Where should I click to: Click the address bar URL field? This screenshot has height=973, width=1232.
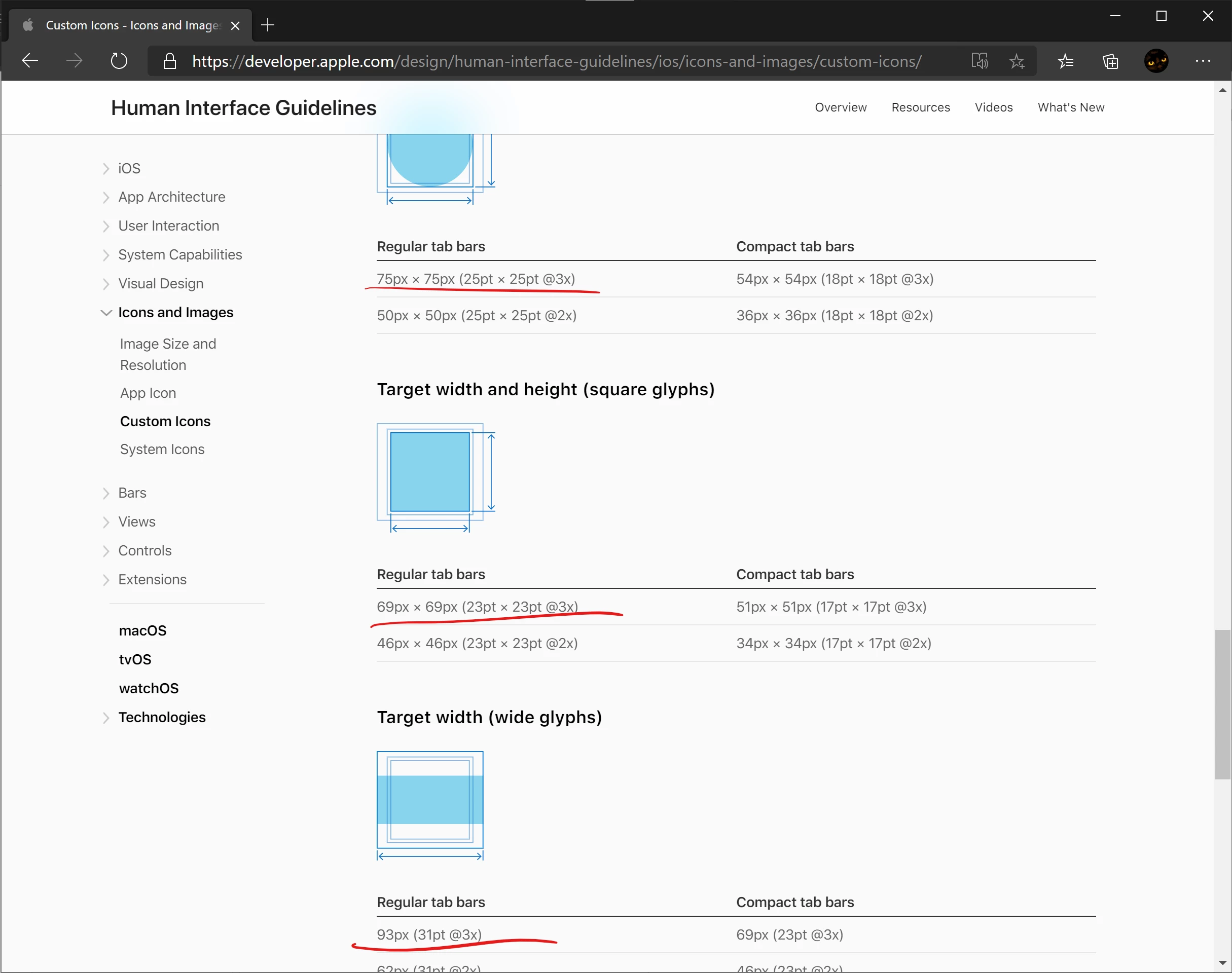tap(556, 61)
